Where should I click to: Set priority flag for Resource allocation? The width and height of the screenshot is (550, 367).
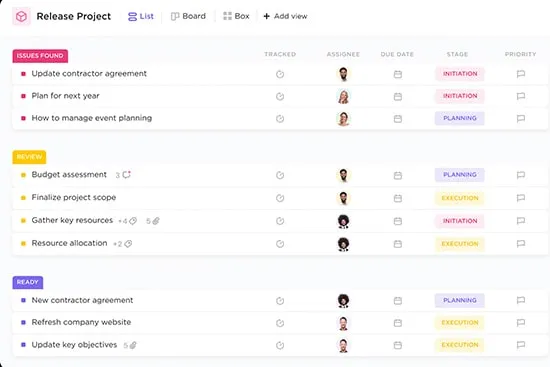click(x=521, y=243)
